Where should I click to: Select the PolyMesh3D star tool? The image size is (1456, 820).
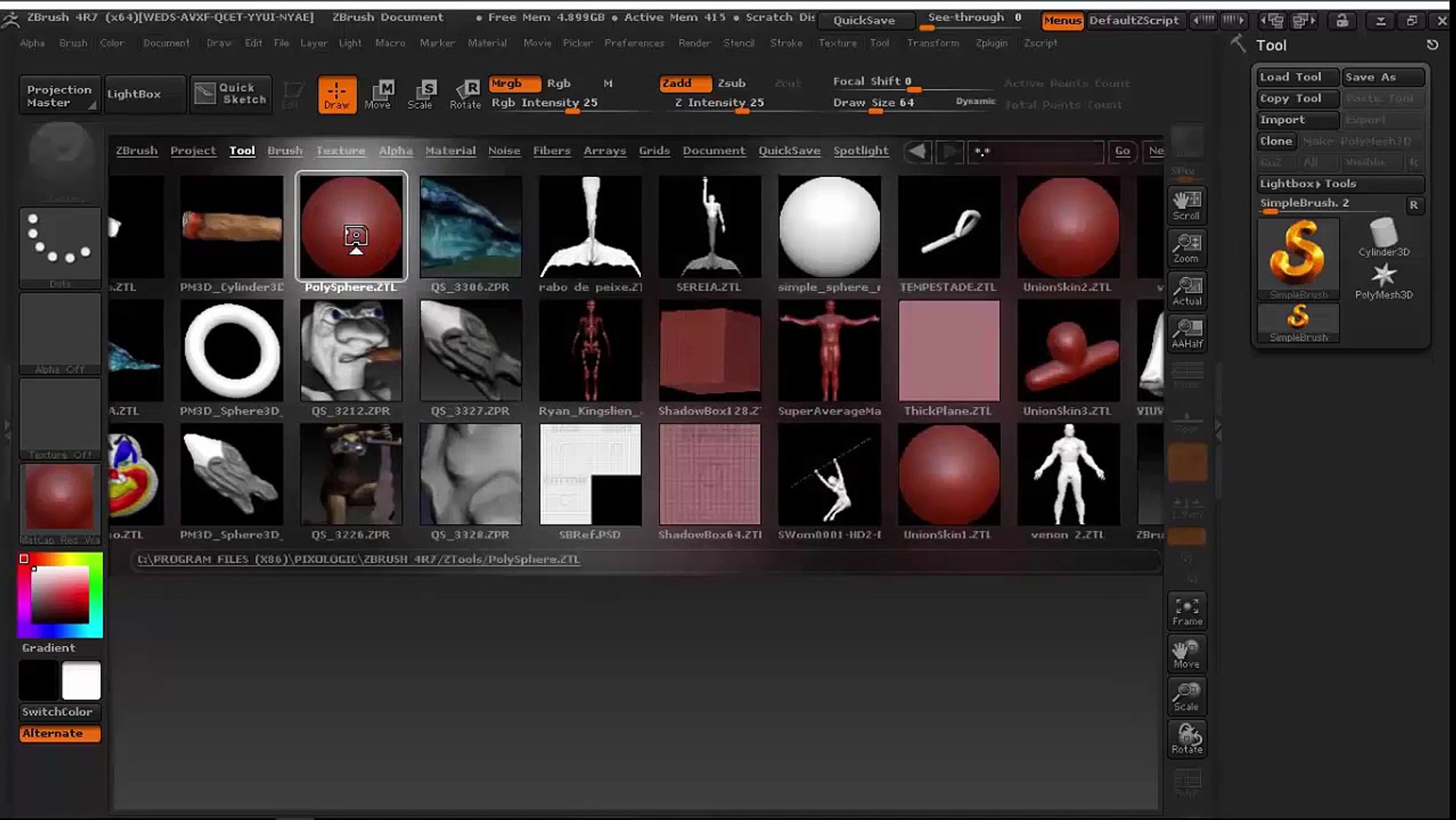coord(1384,280)
